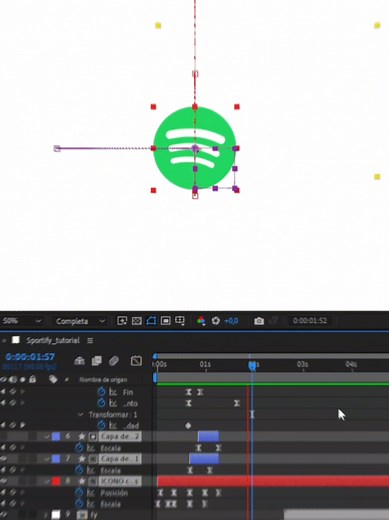Viewport: 389px width, 520px height.
Task: Click the RGB channel display icon
Action: coord(201,321)
